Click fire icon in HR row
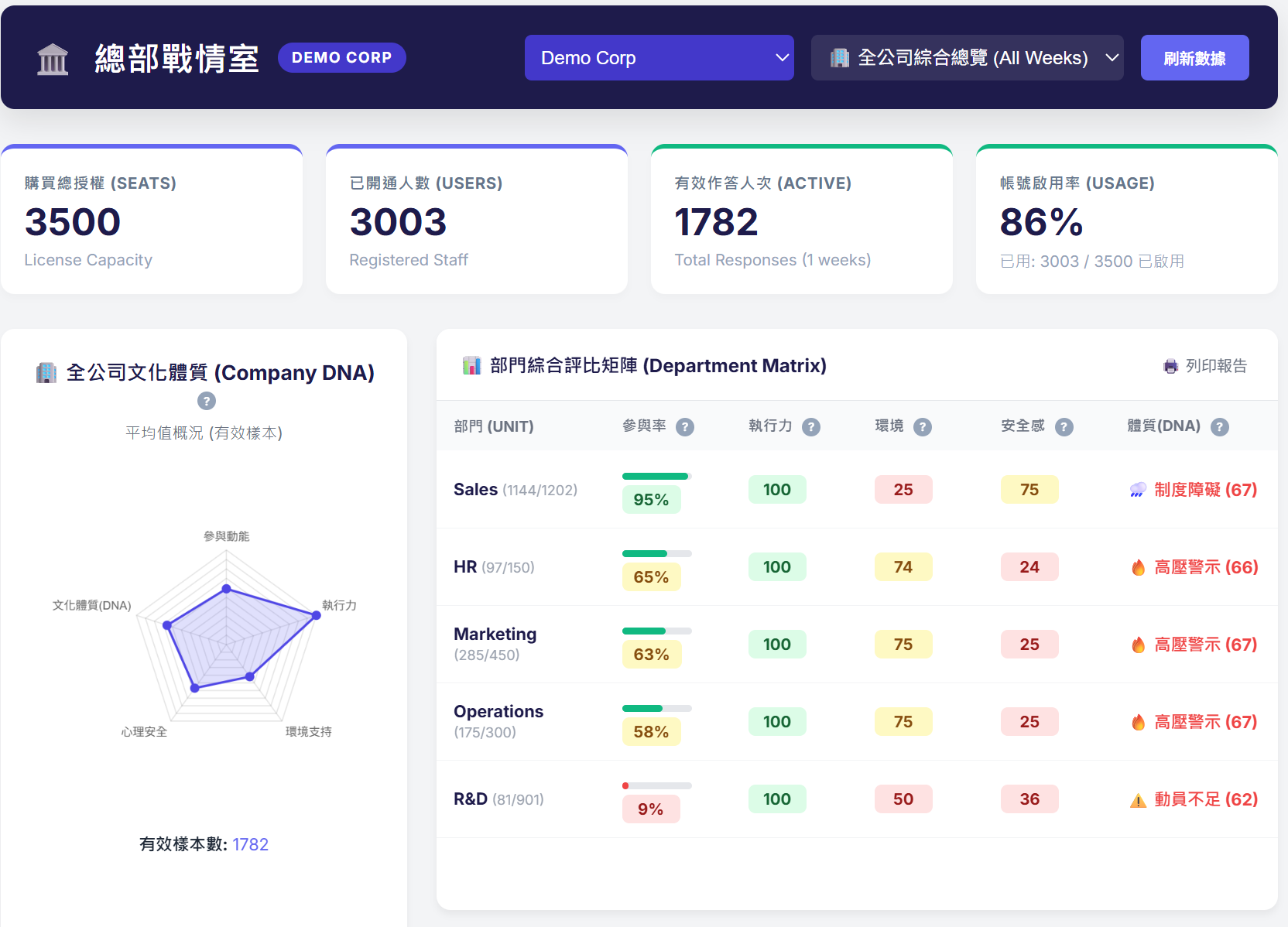The height and width of the screenshot is (927, 1288). (1138, 568)
